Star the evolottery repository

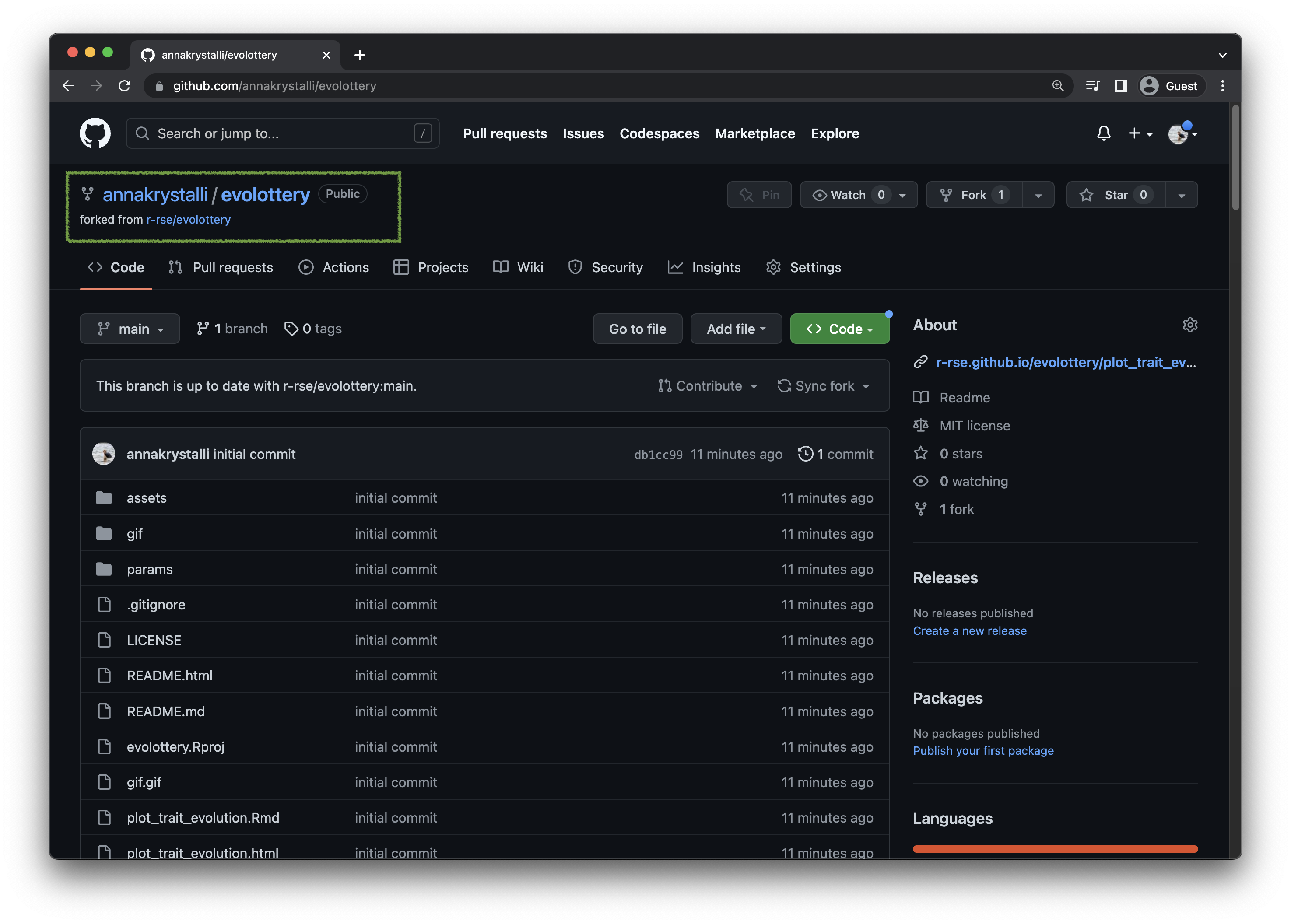click(1115, 195)
